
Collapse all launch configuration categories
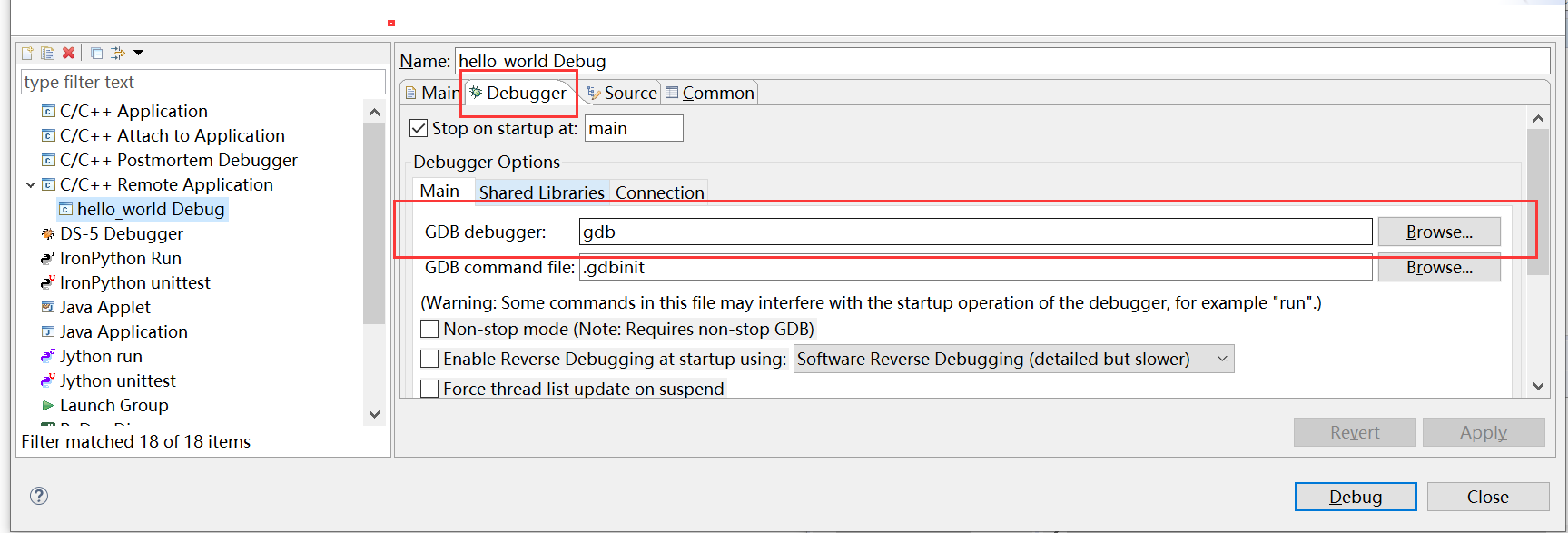pos(96,52)
